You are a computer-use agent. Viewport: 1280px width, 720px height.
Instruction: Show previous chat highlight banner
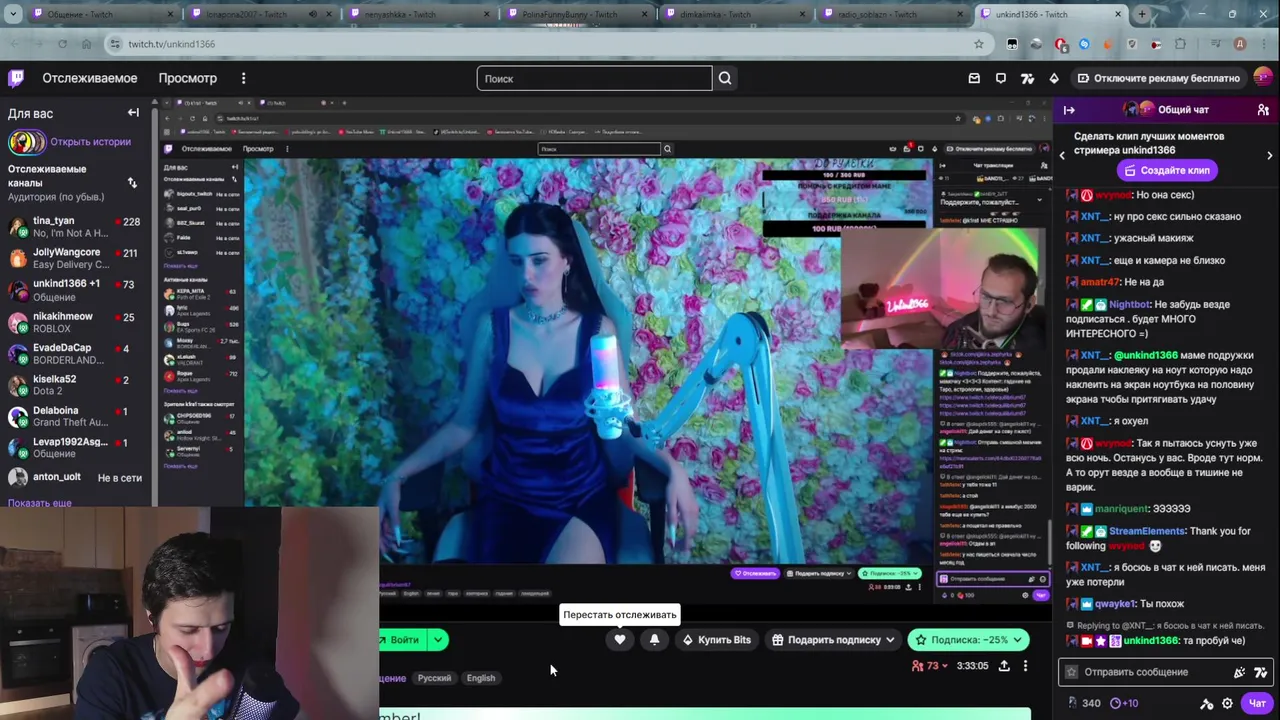pyautogui.click(x=1062, y=155)
